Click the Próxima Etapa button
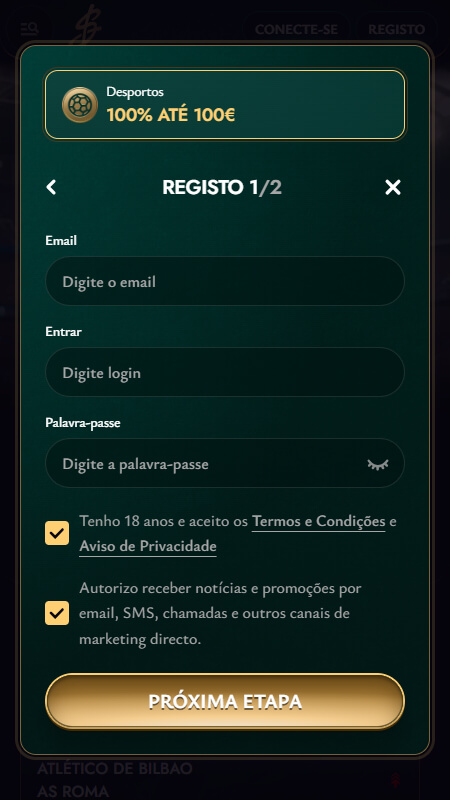This screenshot has width=450, height=800. (225, 702)
